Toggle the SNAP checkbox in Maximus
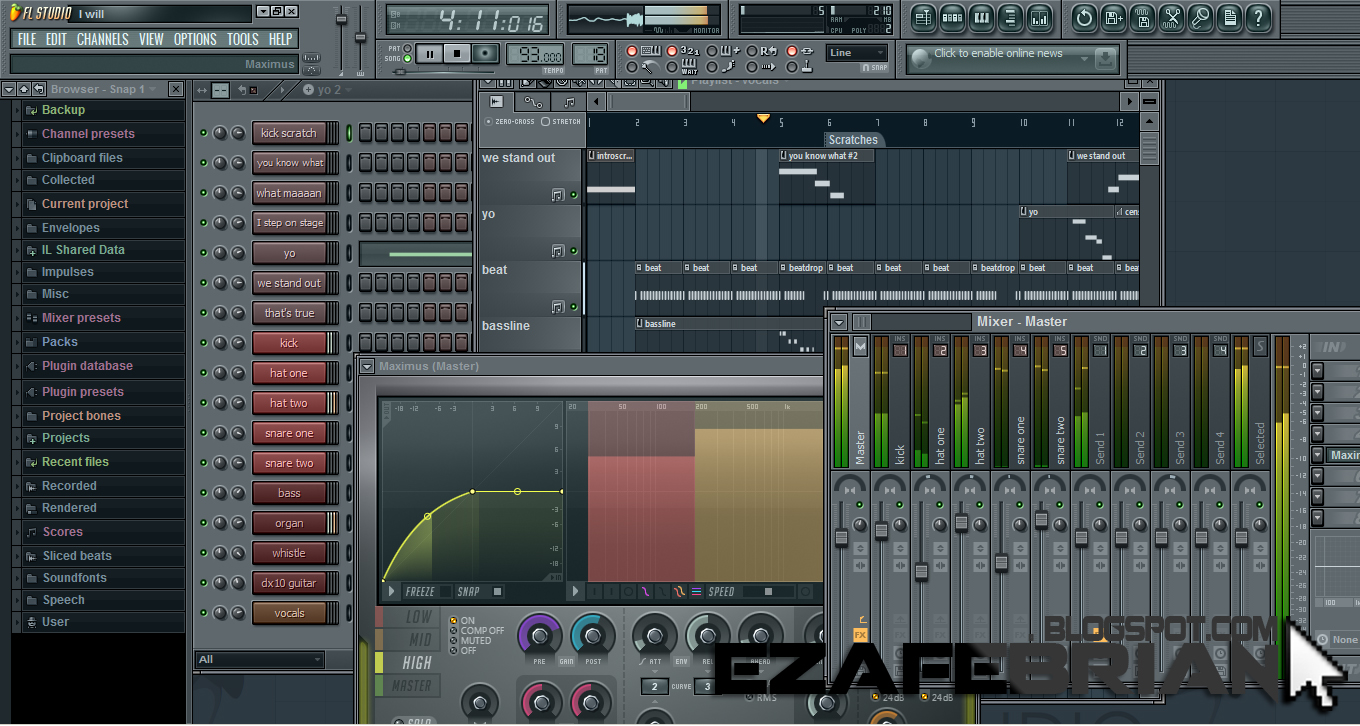This screenshot has width=1360, height=726. coord(497,592)
